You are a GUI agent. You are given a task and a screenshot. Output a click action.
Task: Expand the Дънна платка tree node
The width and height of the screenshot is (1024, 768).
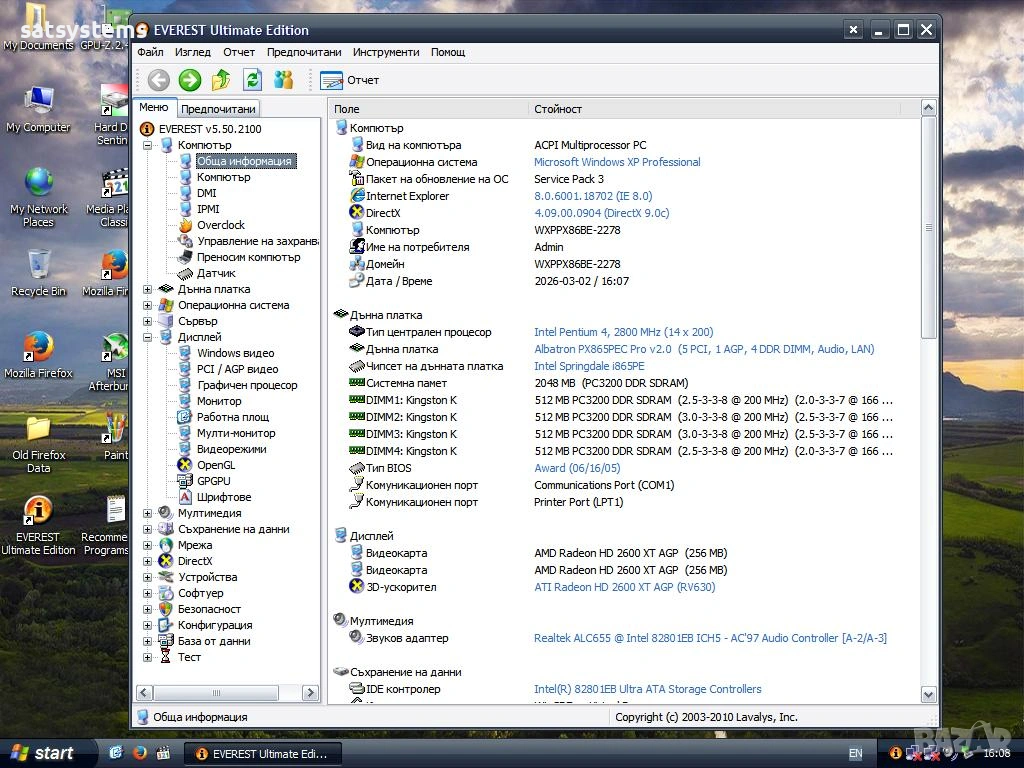coord(148,289)
